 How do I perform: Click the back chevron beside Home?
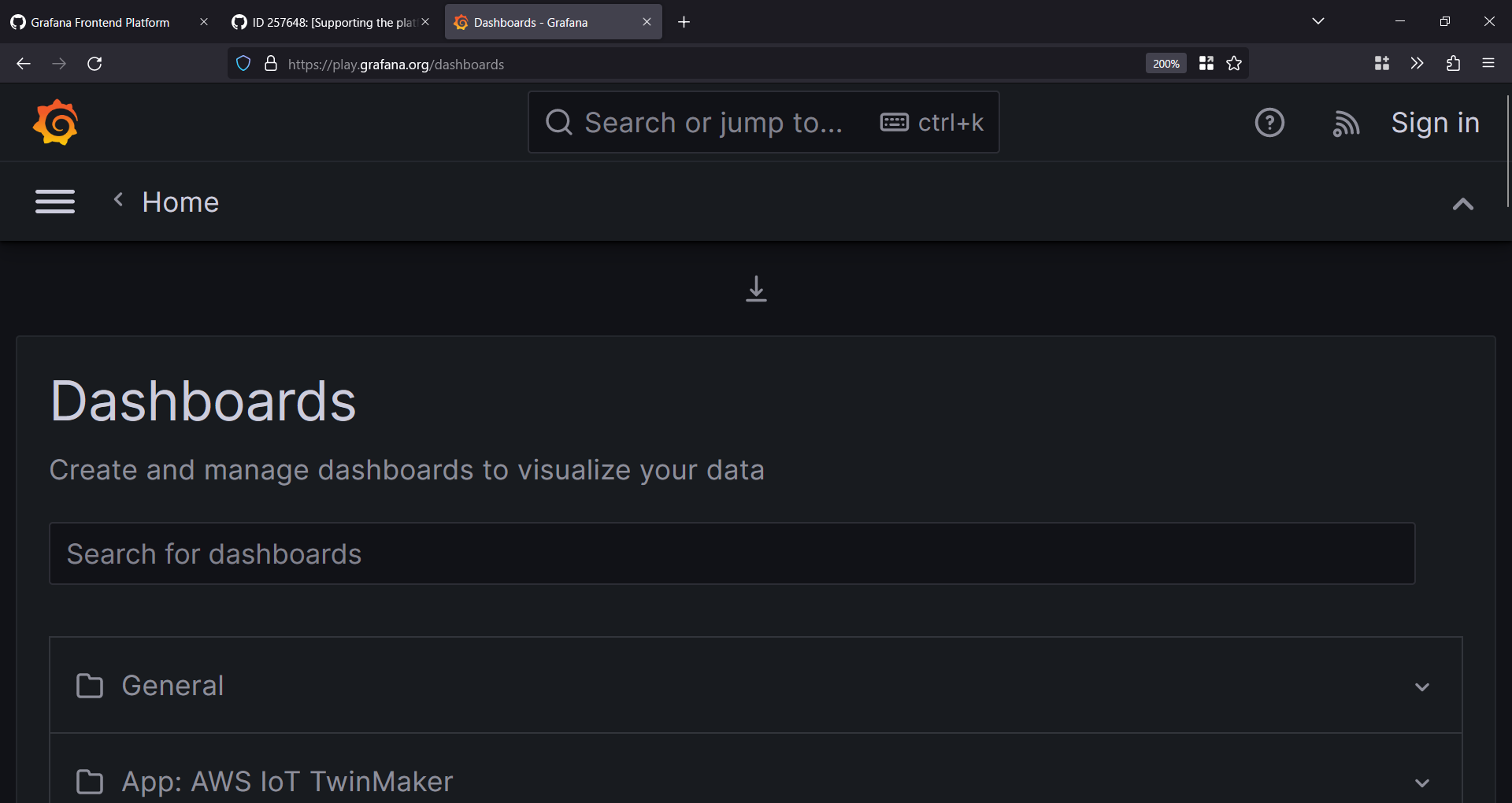point(118,200)
